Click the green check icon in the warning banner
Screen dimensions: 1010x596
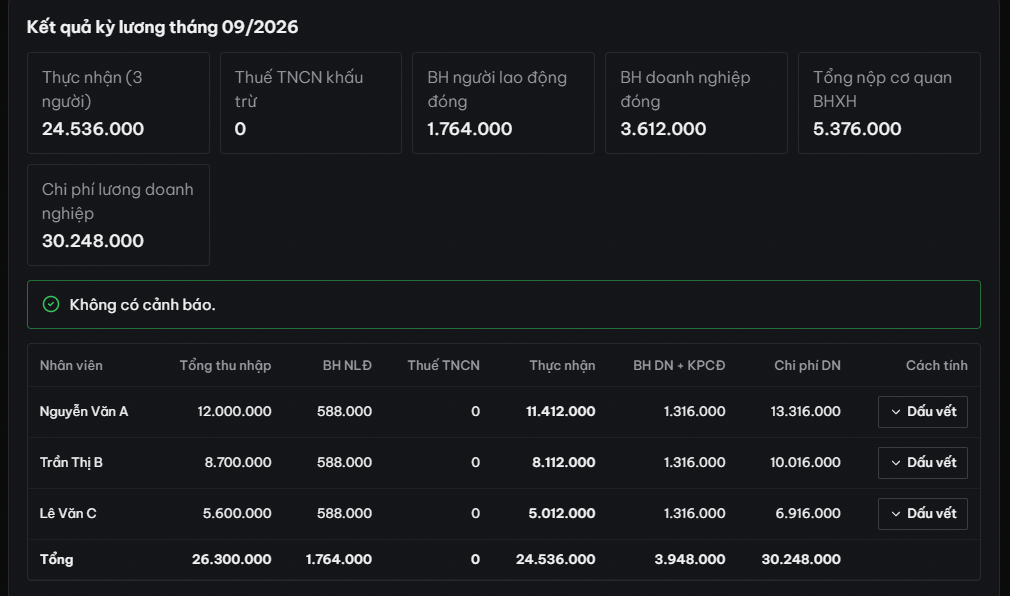click(x=51, y=304)
